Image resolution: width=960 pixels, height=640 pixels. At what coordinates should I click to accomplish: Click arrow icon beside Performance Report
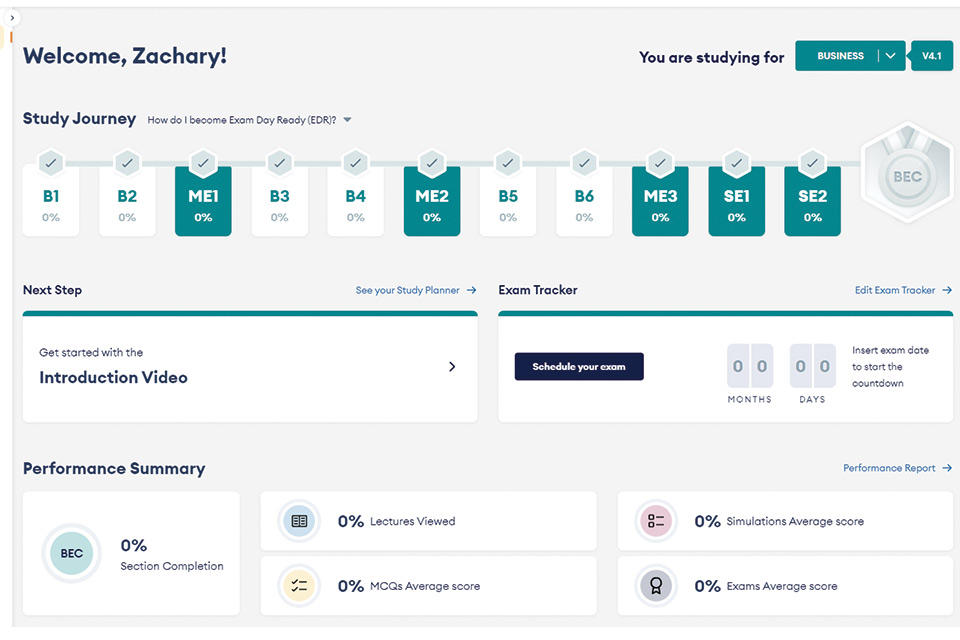click(946, 468)
